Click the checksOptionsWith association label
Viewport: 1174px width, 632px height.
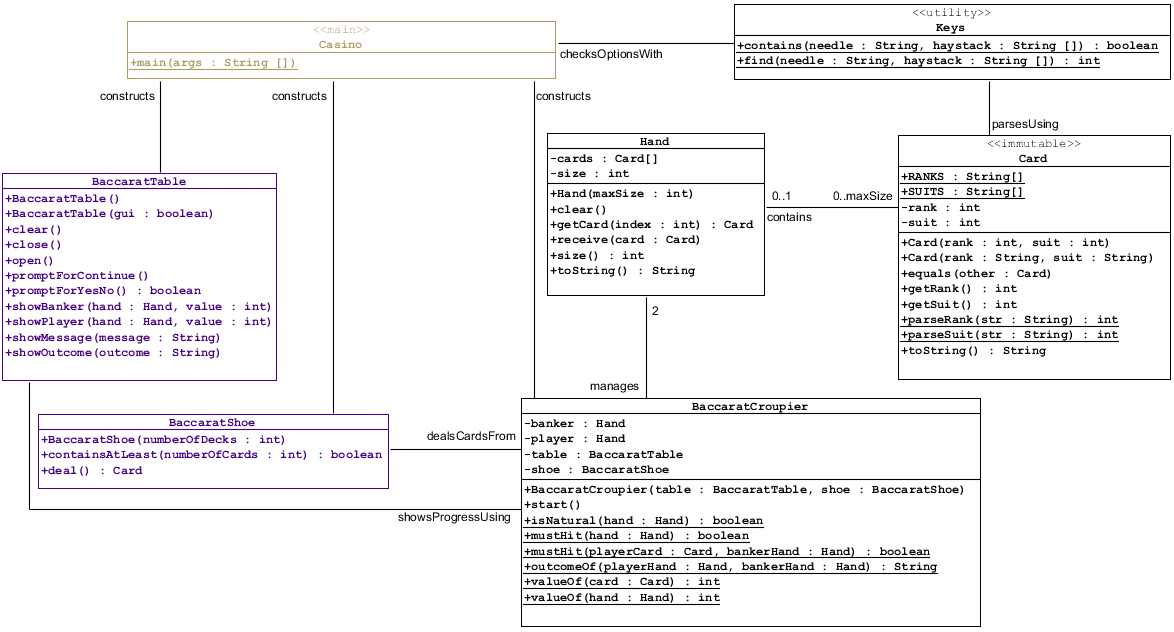click(x=611, y=54)
